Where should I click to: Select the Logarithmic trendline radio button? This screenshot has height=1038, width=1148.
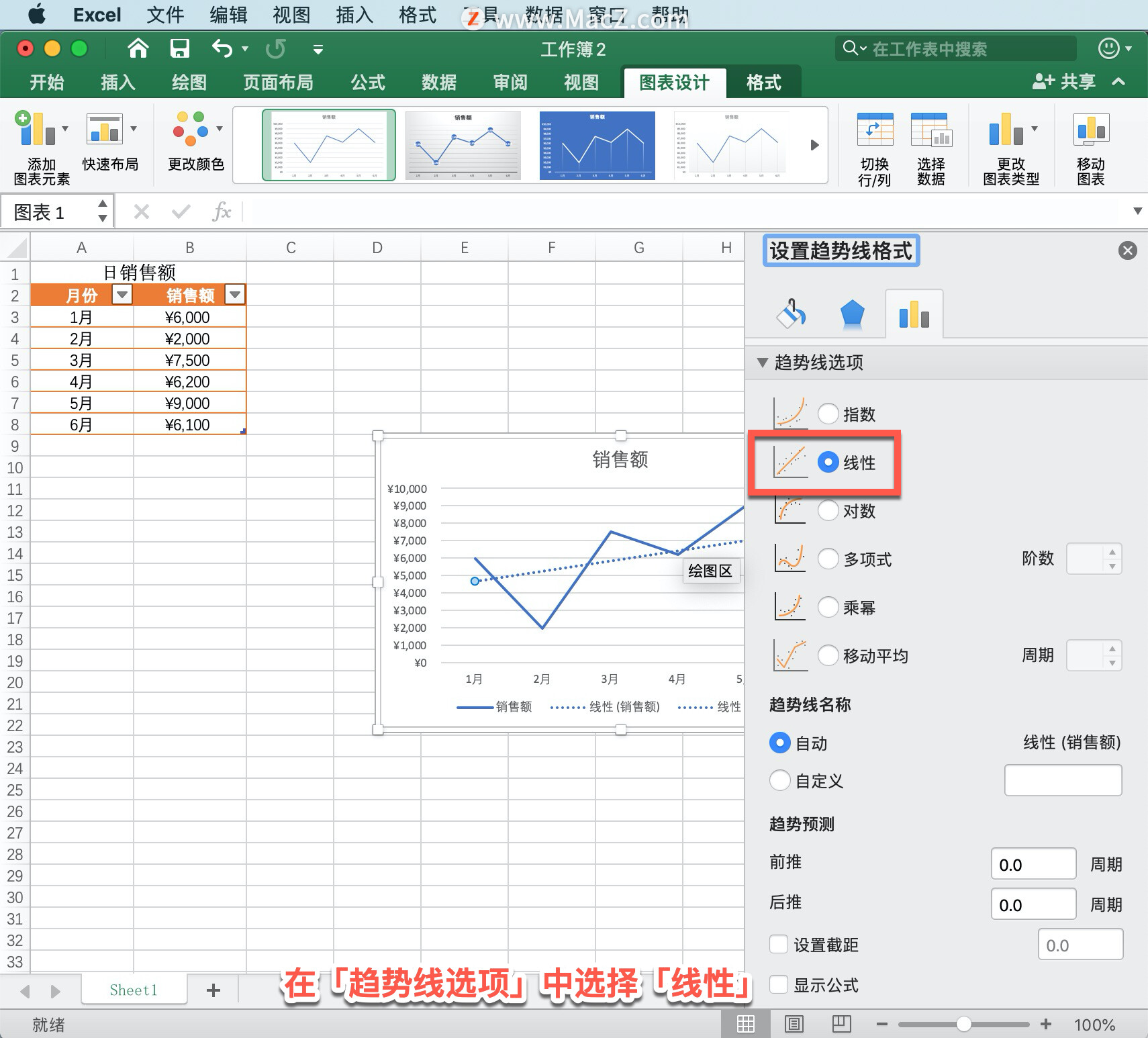(828, 510)
